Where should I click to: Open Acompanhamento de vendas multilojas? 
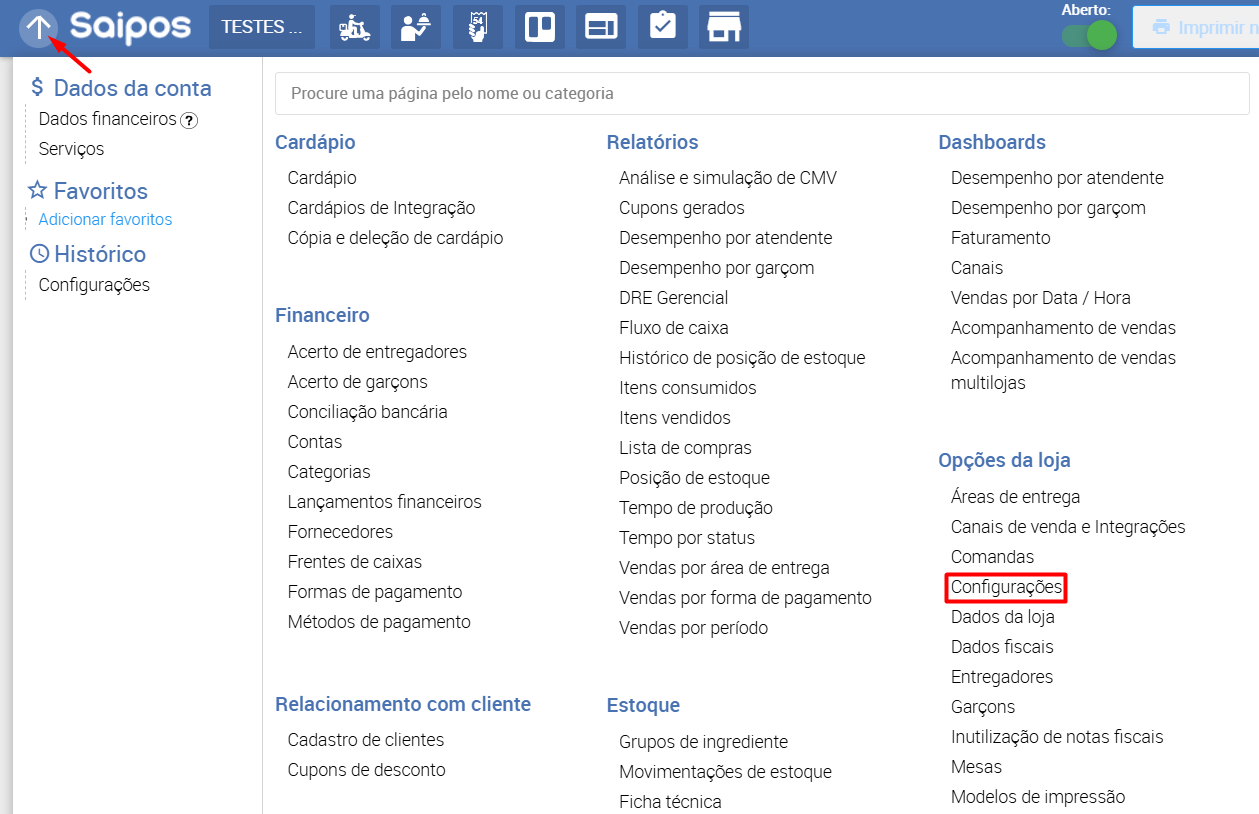click(x=1063, y=370)
